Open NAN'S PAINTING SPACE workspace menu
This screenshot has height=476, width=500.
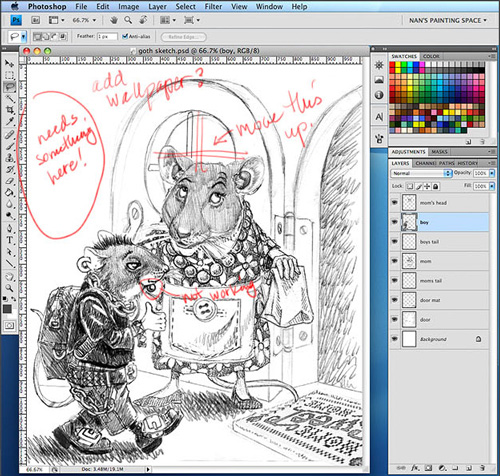coord(448,21)
